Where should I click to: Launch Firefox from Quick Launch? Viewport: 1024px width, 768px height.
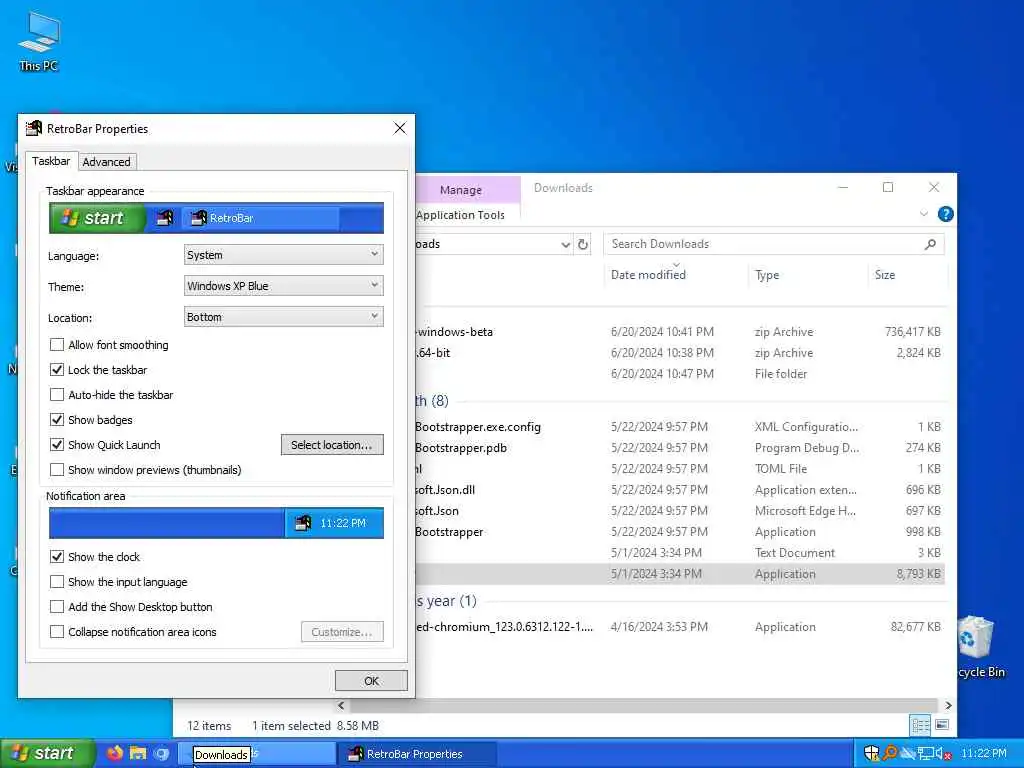coord(114,753)
